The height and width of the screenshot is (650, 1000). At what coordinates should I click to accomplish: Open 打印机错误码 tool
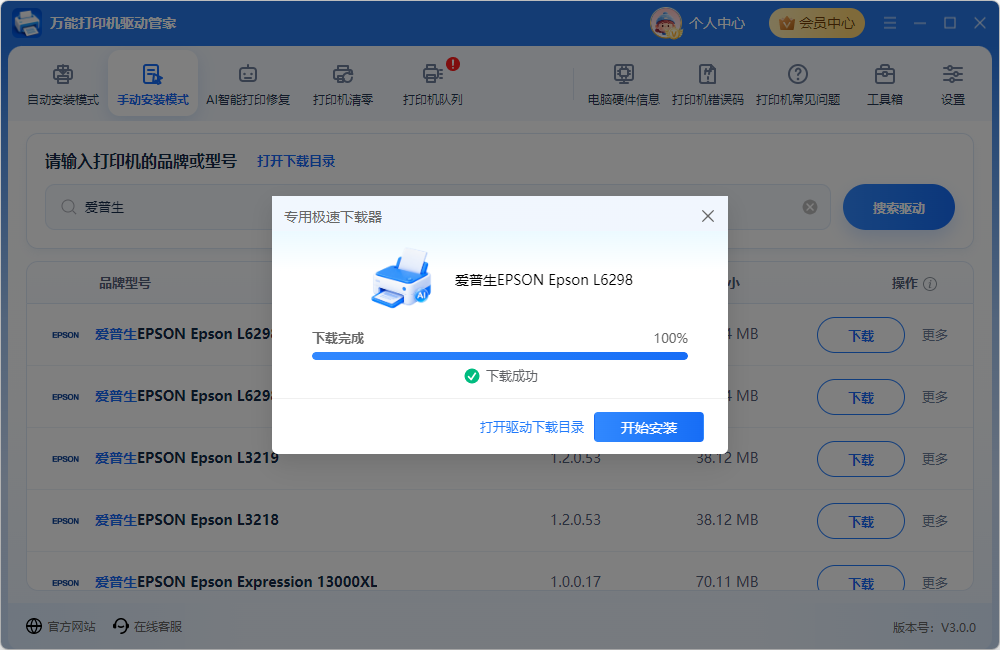click(x=707, y=84)
